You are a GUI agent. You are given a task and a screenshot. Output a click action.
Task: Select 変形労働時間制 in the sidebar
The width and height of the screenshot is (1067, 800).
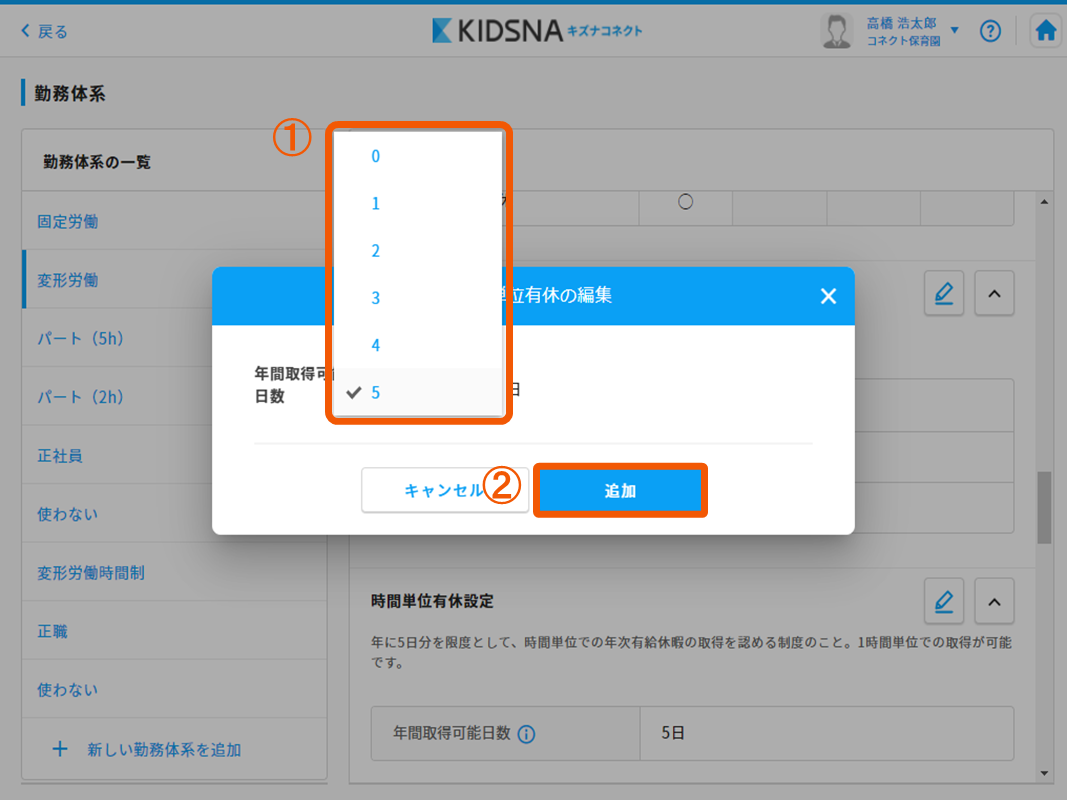point(91,573)
